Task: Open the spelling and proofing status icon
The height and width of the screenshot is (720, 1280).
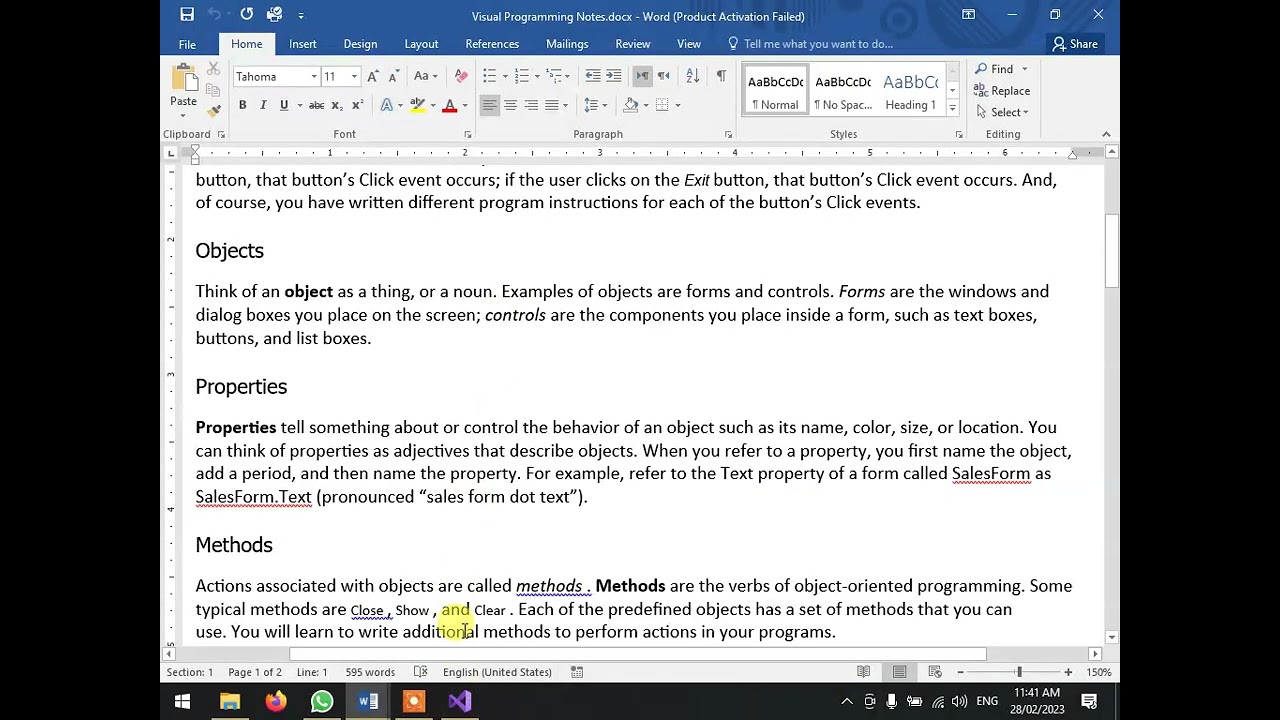Action: click(x=421, y=672)
